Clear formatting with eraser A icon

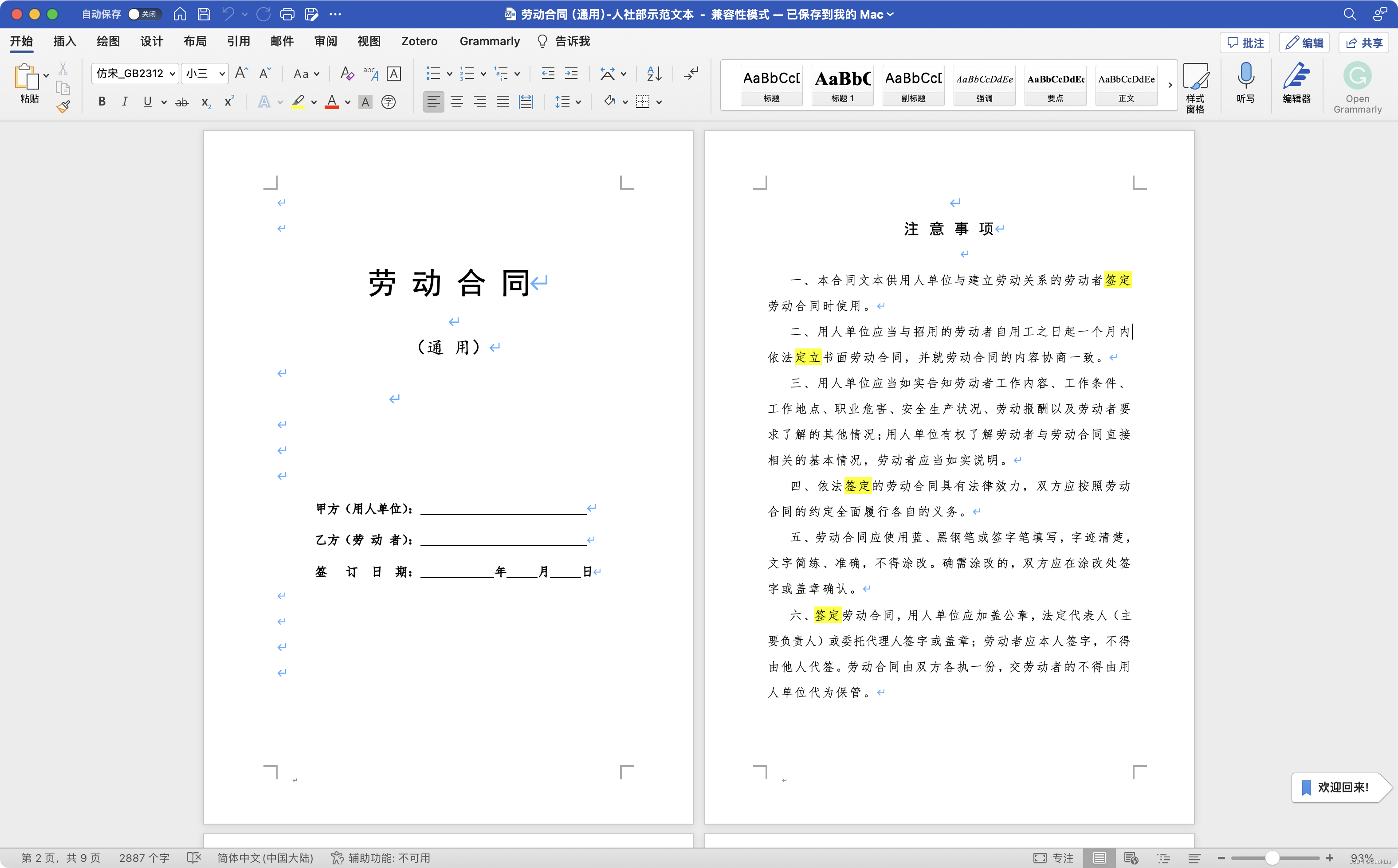click(x=346, y=73)
